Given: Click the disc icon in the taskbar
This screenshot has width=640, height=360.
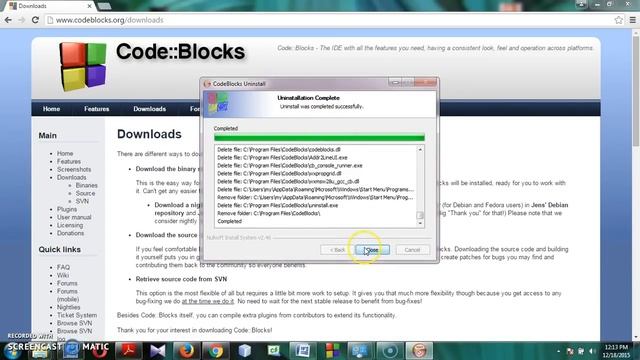Looking at the screenshot, I should coord(390,351).
